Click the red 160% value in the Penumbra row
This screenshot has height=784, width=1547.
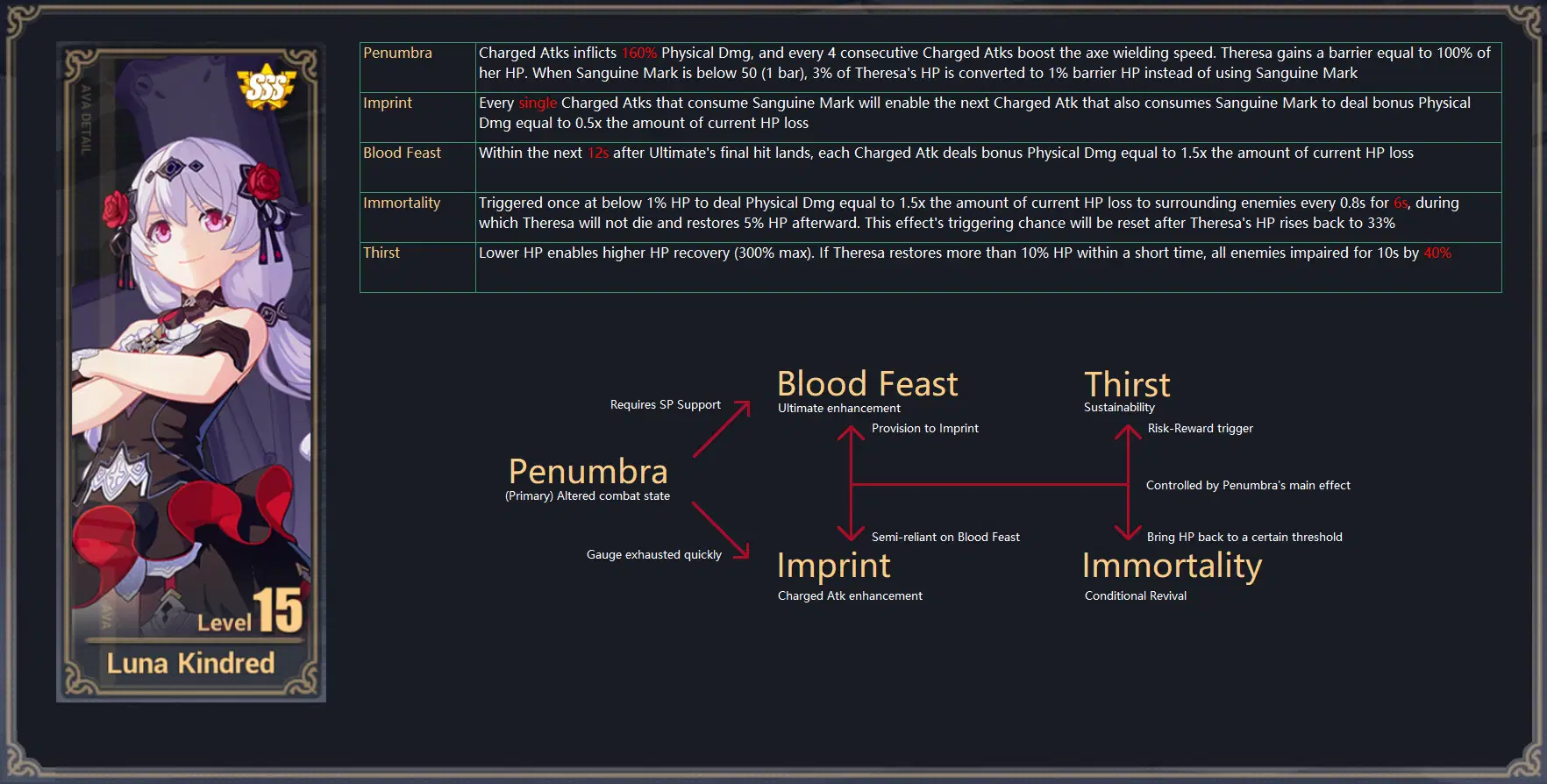639,53
